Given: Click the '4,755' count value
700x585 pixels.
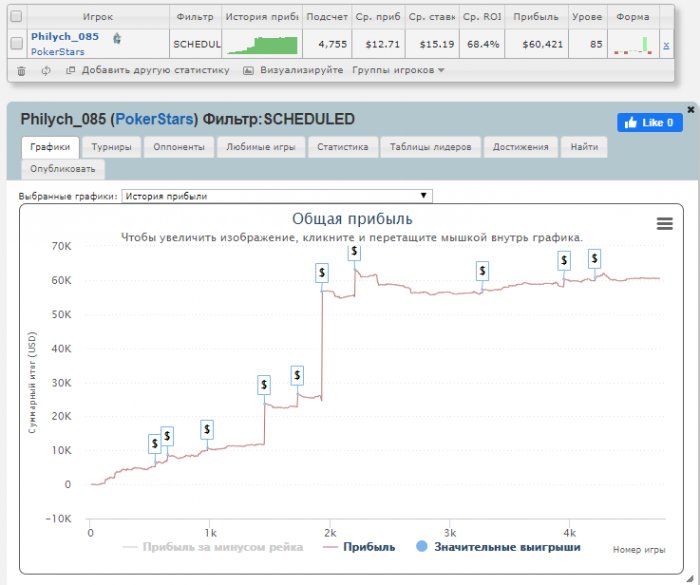Looking at the screenshot, I should tap(333, 44).
